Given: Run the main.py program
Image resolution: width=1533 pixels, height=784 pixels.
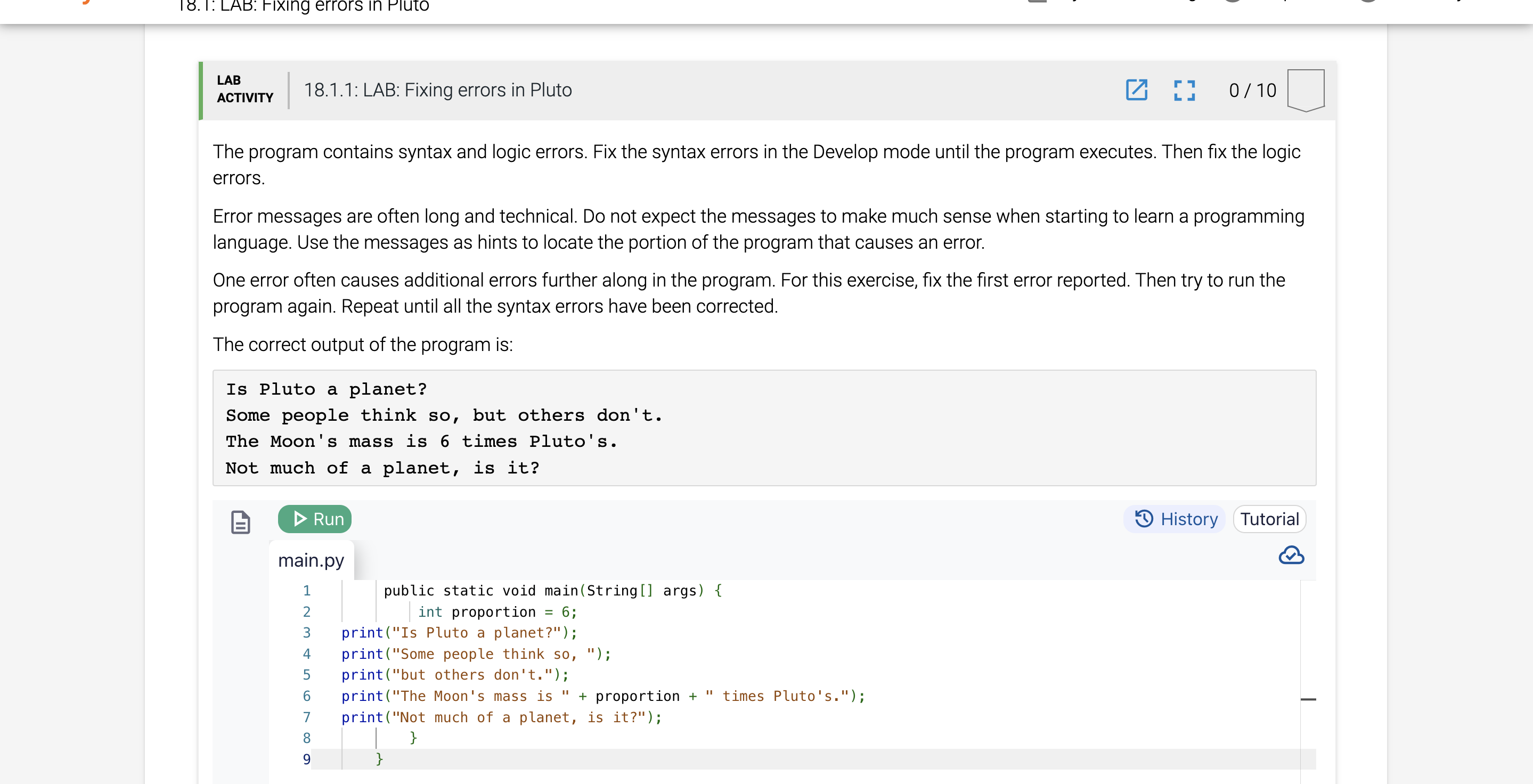Looking at the screenshot, I should 315,519.
